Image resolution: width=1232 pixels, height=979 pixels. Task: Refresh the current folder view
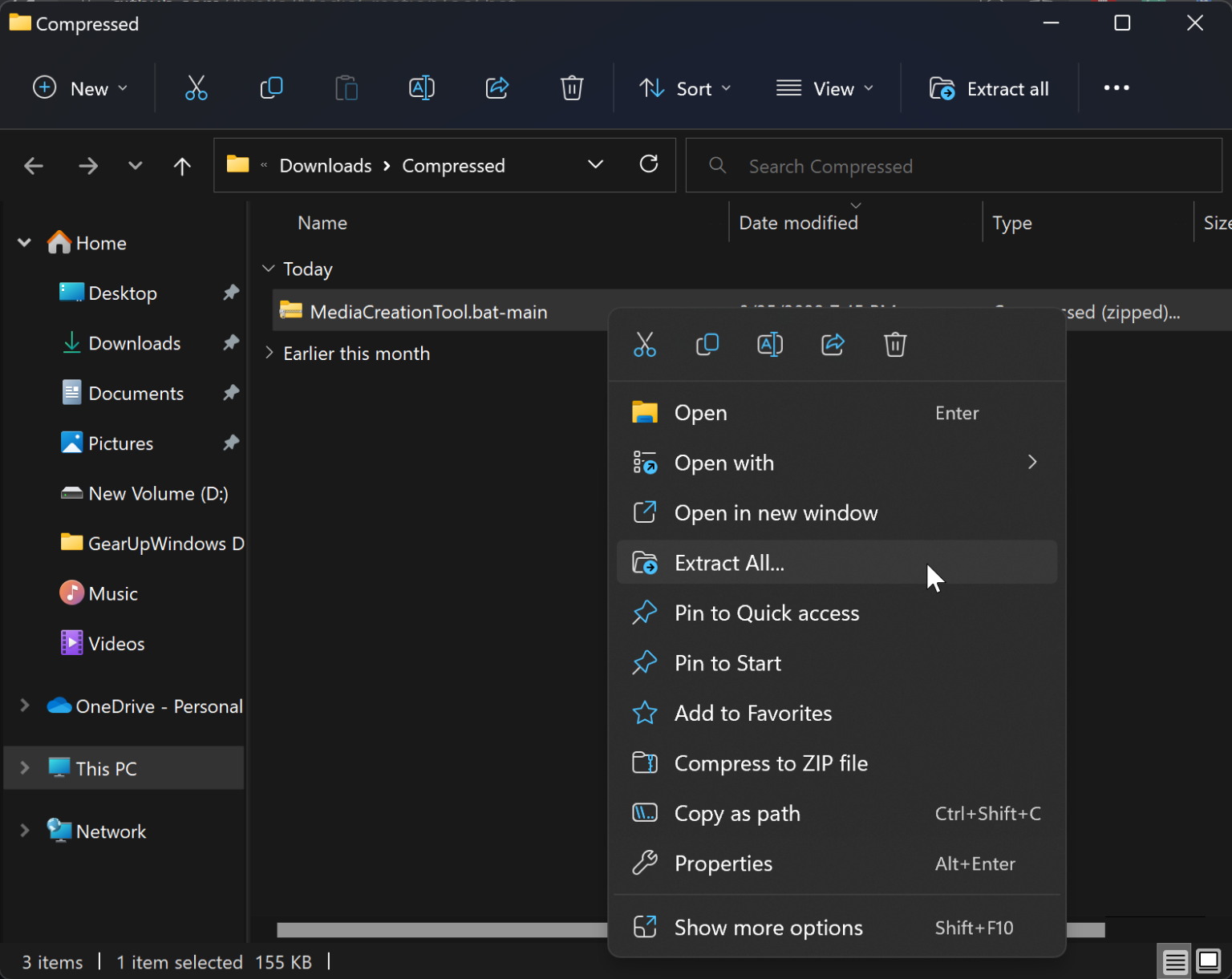[648, 165]
